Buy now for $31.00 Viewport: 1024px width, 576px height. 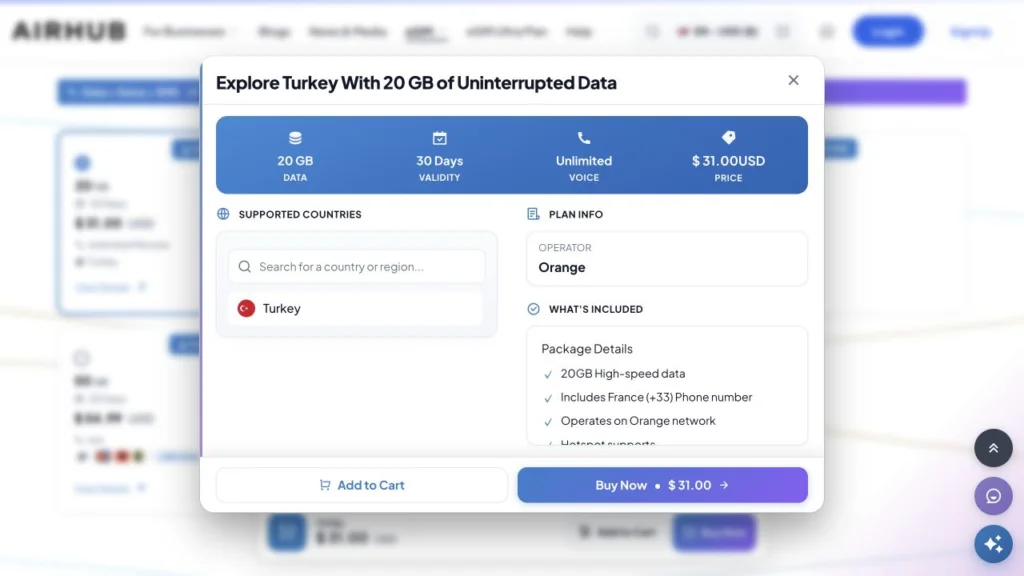coord(662,485)
